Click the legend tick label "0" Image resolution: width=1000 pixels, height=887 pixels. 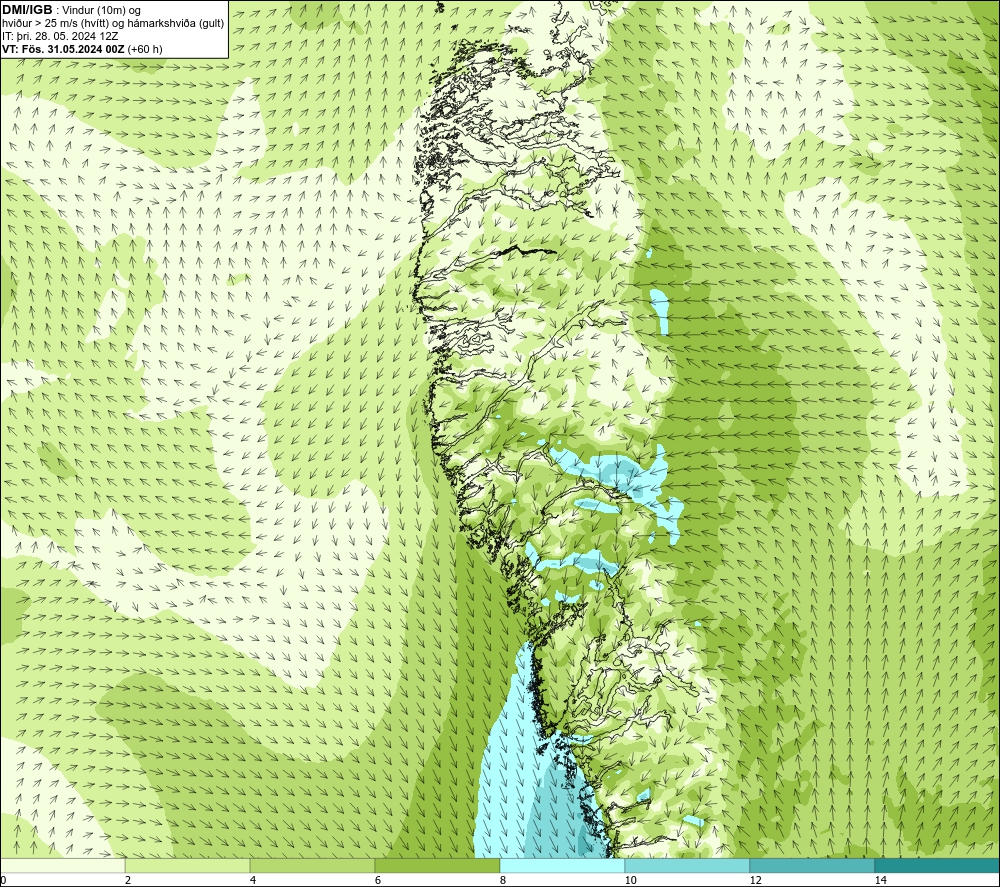point(3,880)
